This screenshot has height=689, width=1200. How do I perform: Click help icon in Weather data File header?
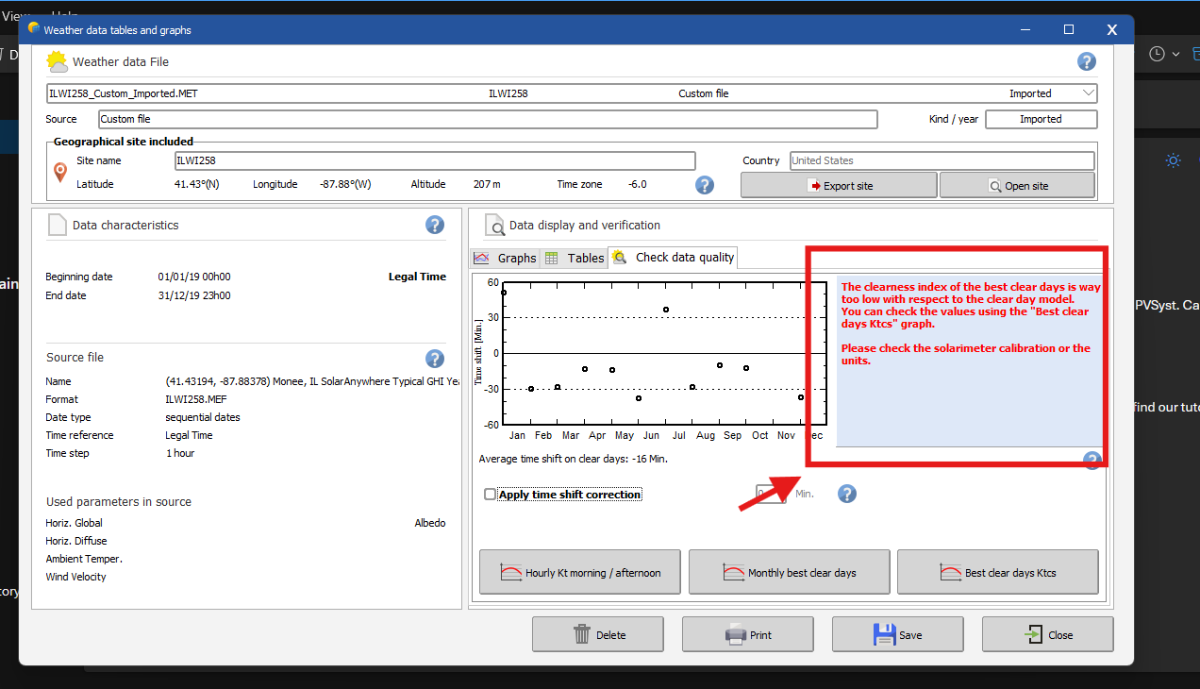pos(1086,62)
